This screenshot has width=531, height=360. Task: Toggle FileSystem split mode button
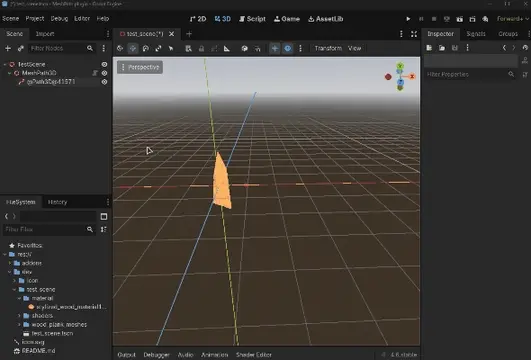pyautogui.click(x=104, y=216)
